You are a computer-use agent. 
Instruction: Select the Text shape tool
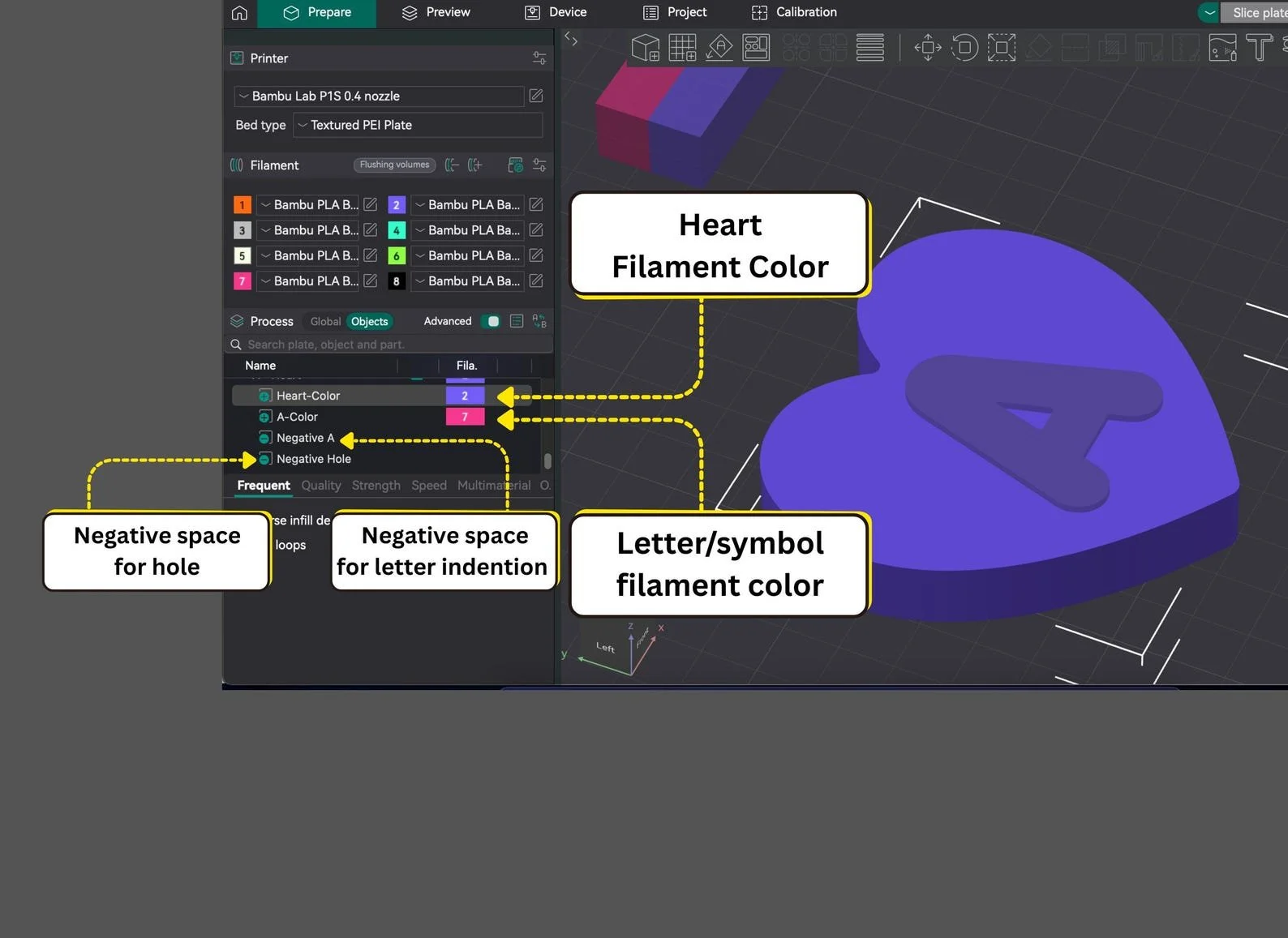pyautogui.click(x=1259, y=48)
